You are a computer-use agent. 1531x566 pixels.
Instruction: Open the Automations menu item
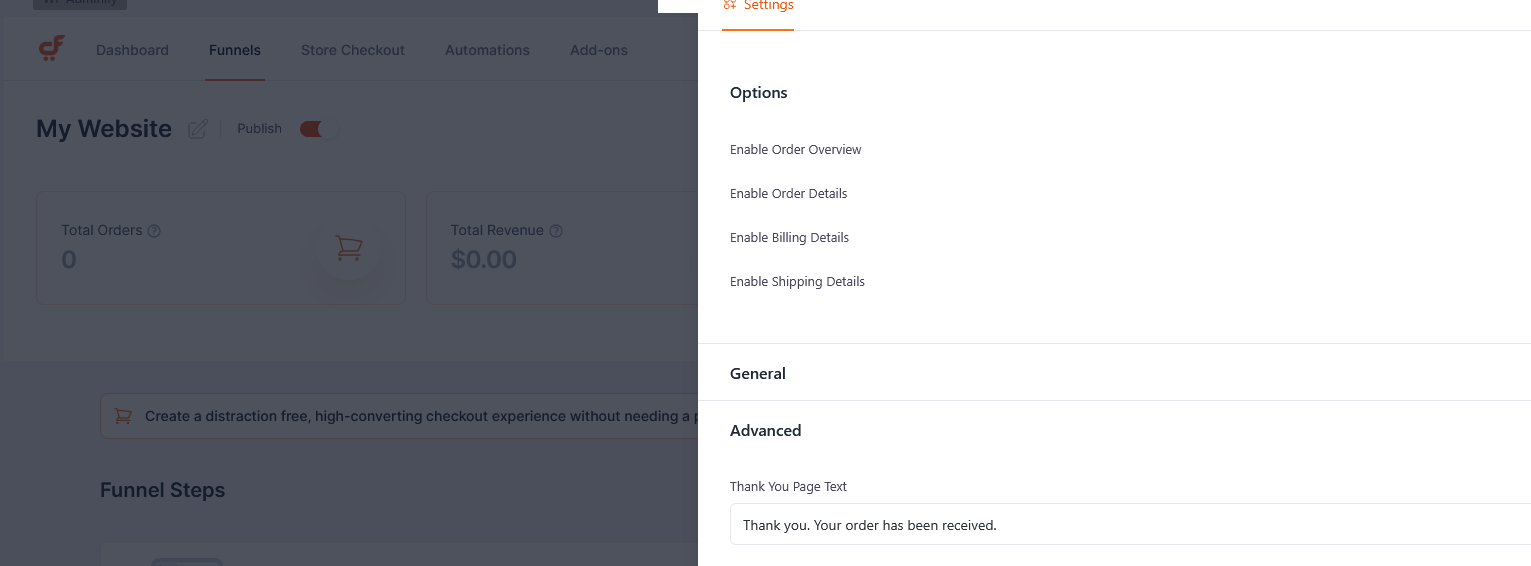487,50
